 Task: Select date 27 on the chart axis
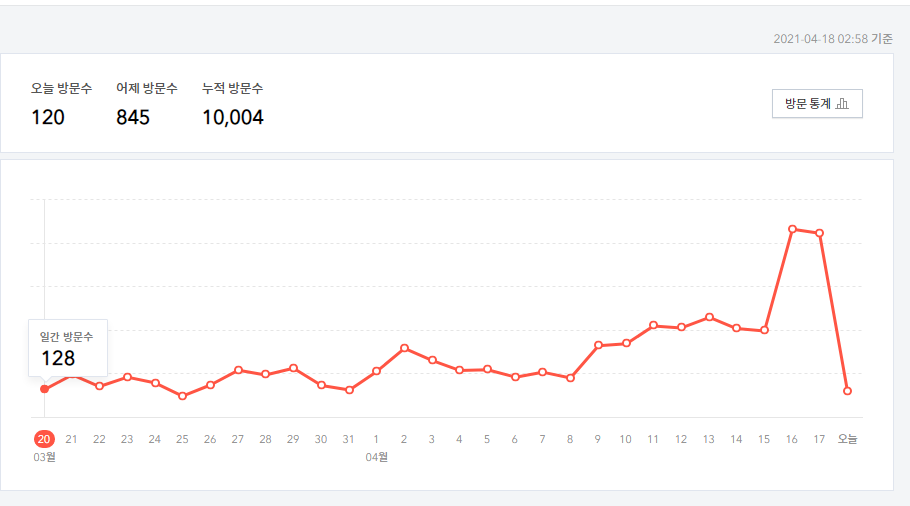pos(237,439)
